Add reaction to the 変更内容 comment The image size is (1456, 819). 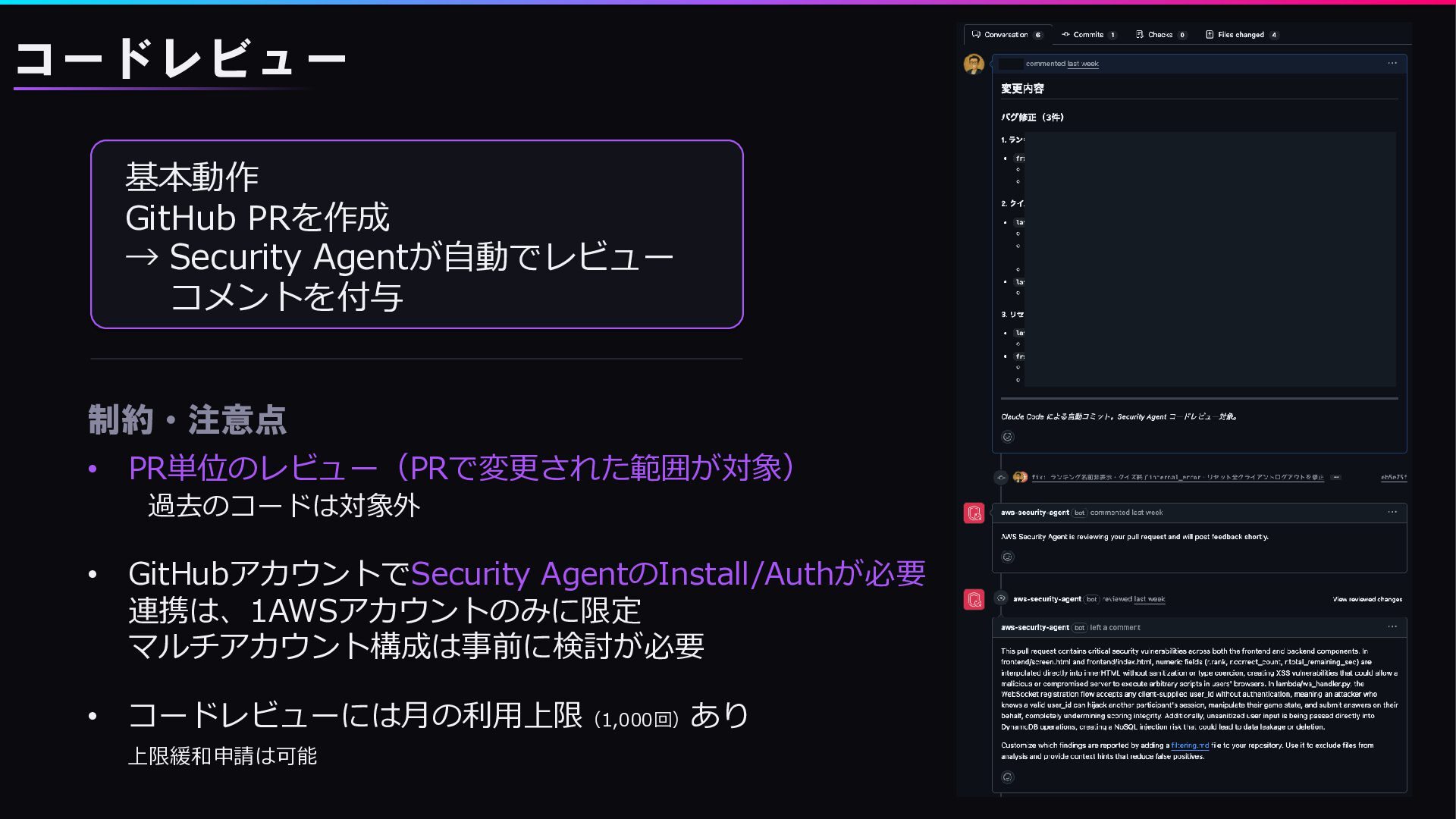click(x=1007, y=437)
